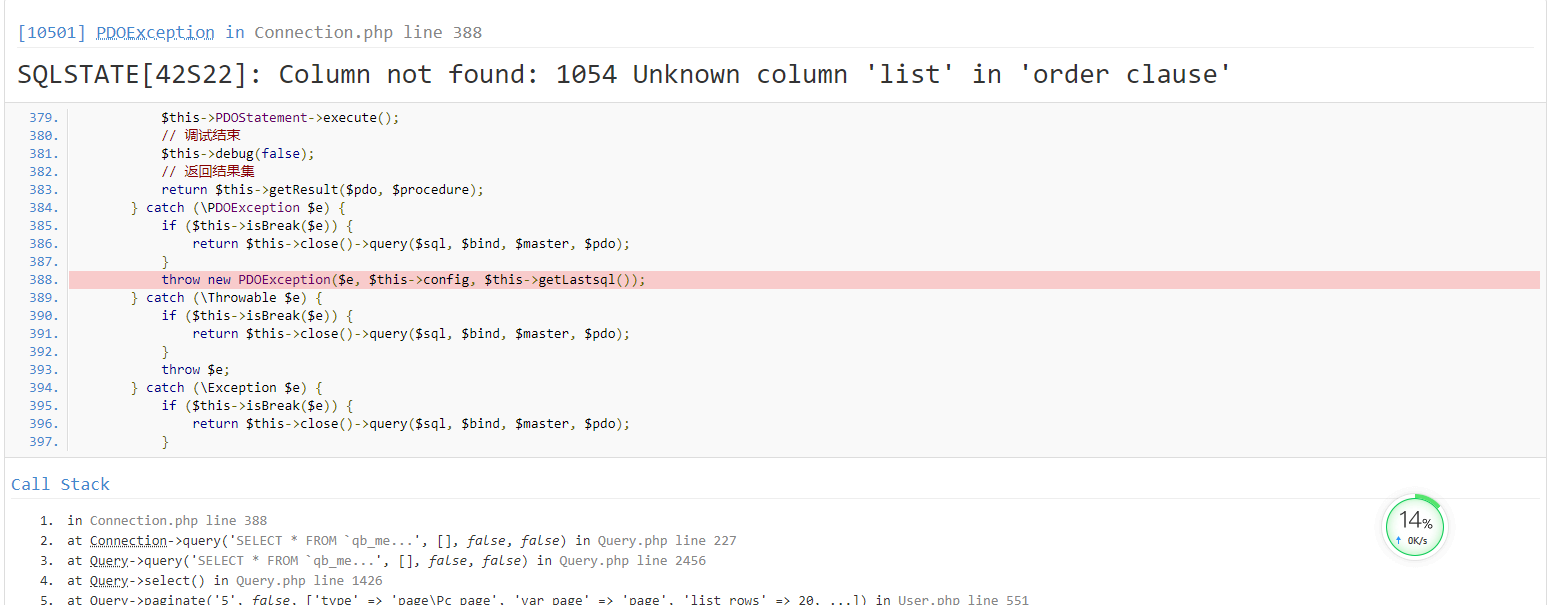Select the SQLSTATE error message heading
The width and height of the screenshot is (1551, 605).
click(x=624, y=75)
